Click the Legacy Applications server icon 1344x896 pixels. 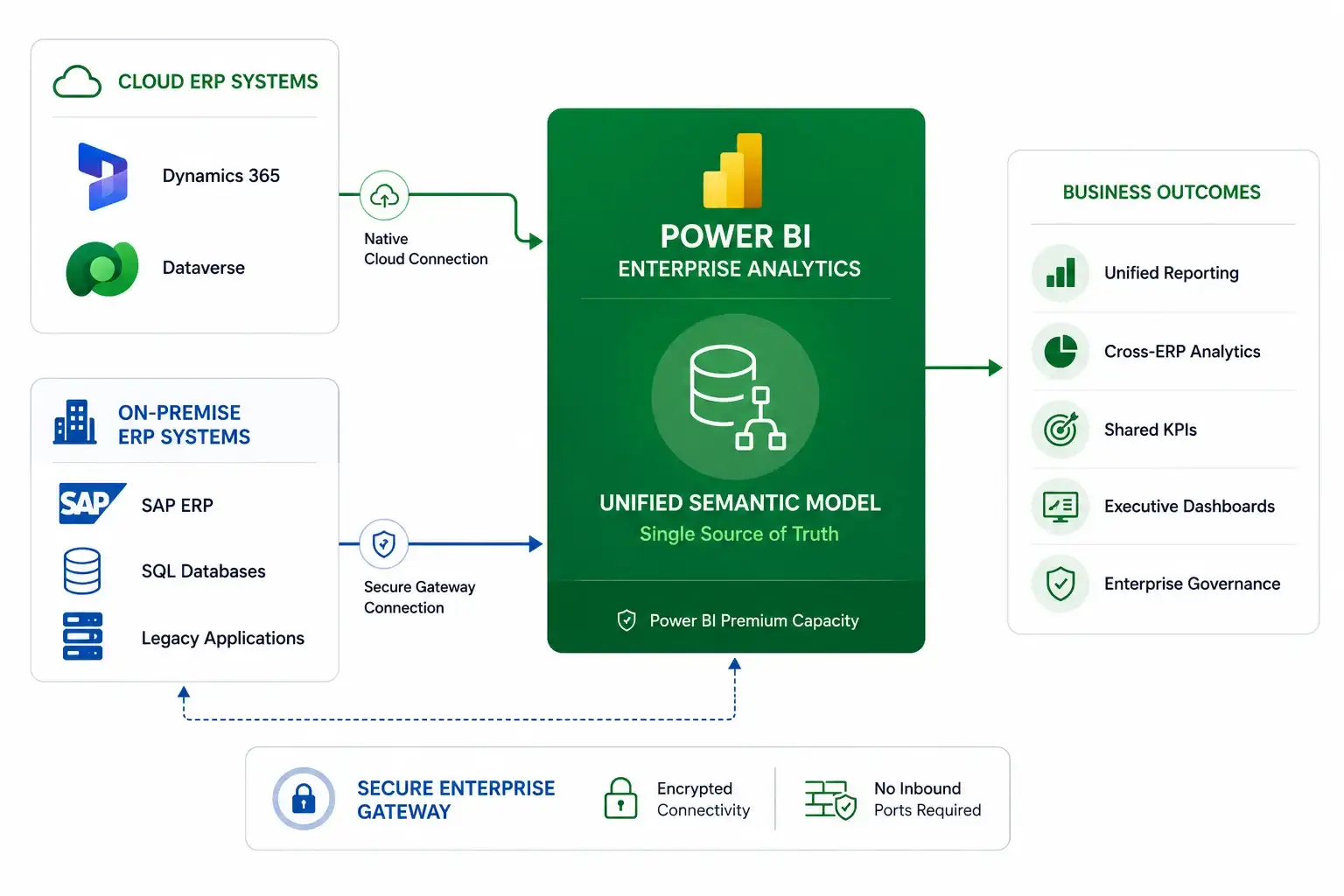click(x=83, y=636)
